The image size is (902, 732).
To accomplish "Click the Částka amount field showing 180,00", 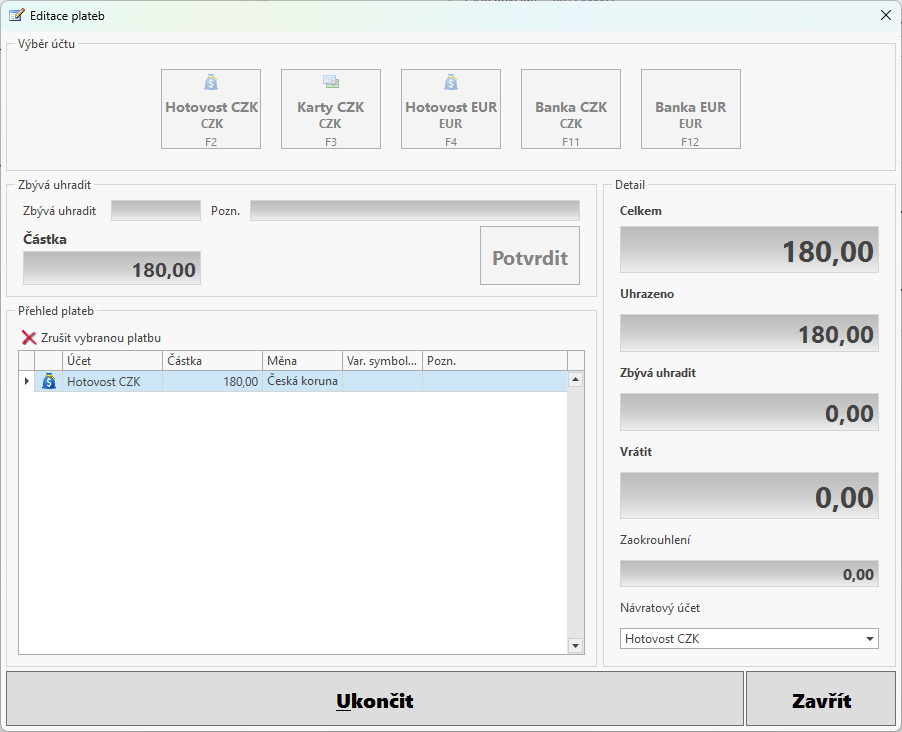I will coord(110,267).
